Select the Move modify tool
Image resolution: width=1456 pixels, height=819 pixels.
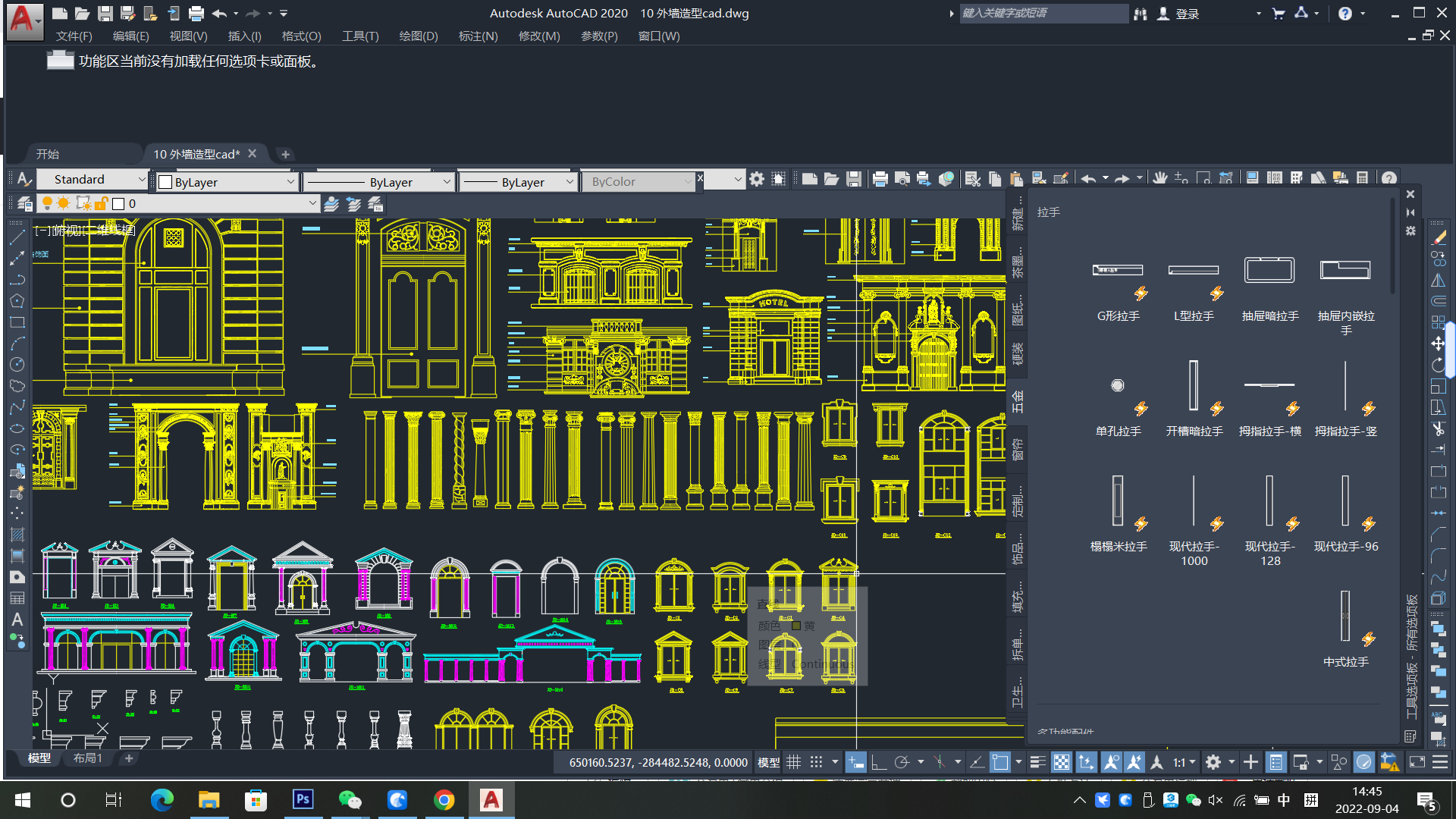(x=1438, y=344)
